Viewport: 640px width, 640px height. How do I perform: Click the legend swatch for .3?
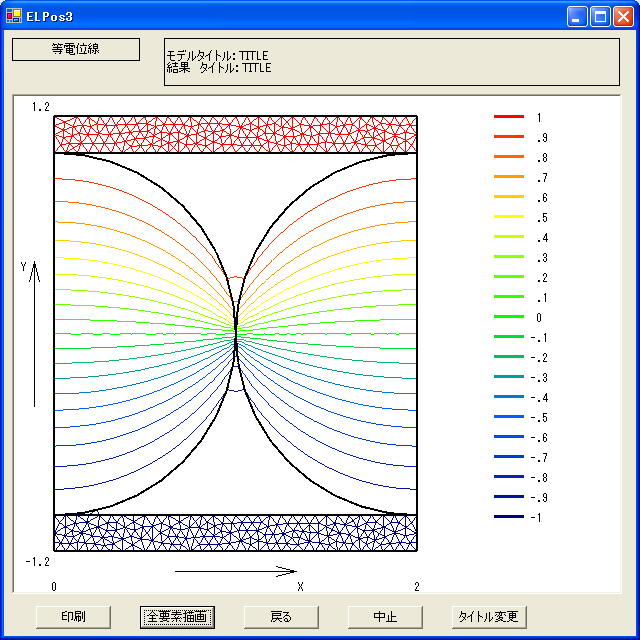point(509,257)
